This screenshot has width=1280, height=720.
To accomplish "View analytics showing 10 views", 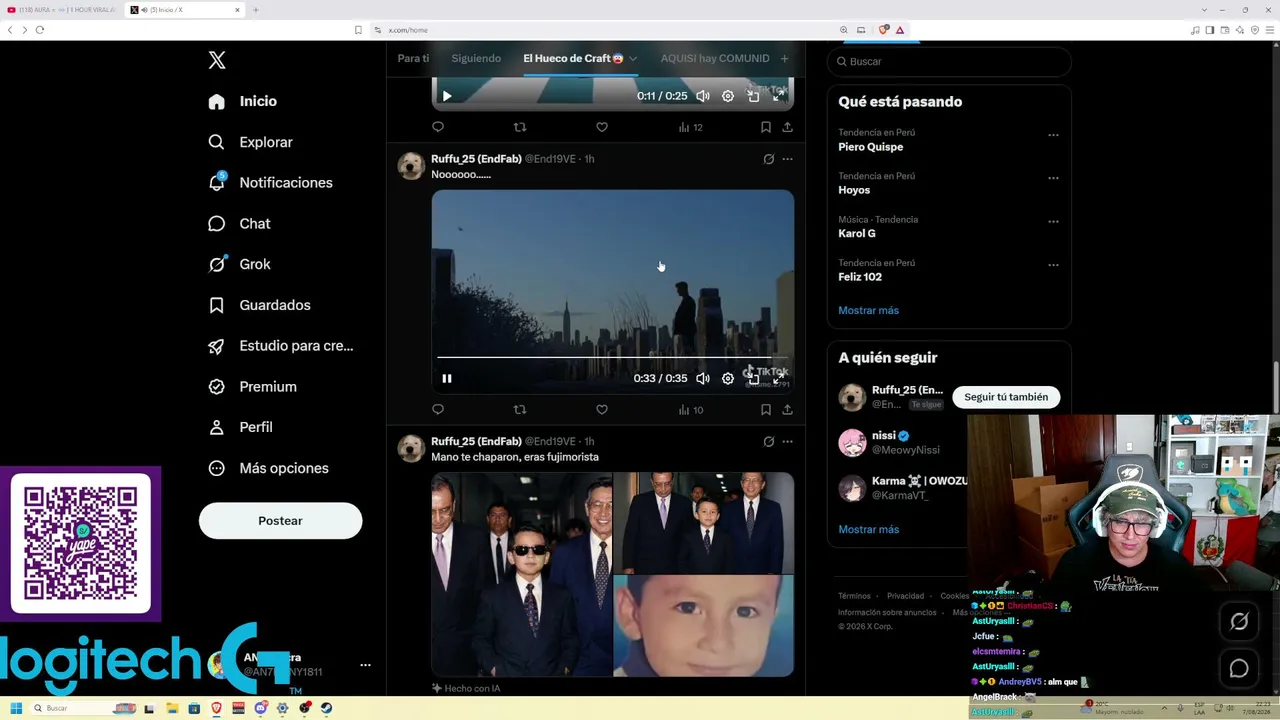I will coord(690,409).
